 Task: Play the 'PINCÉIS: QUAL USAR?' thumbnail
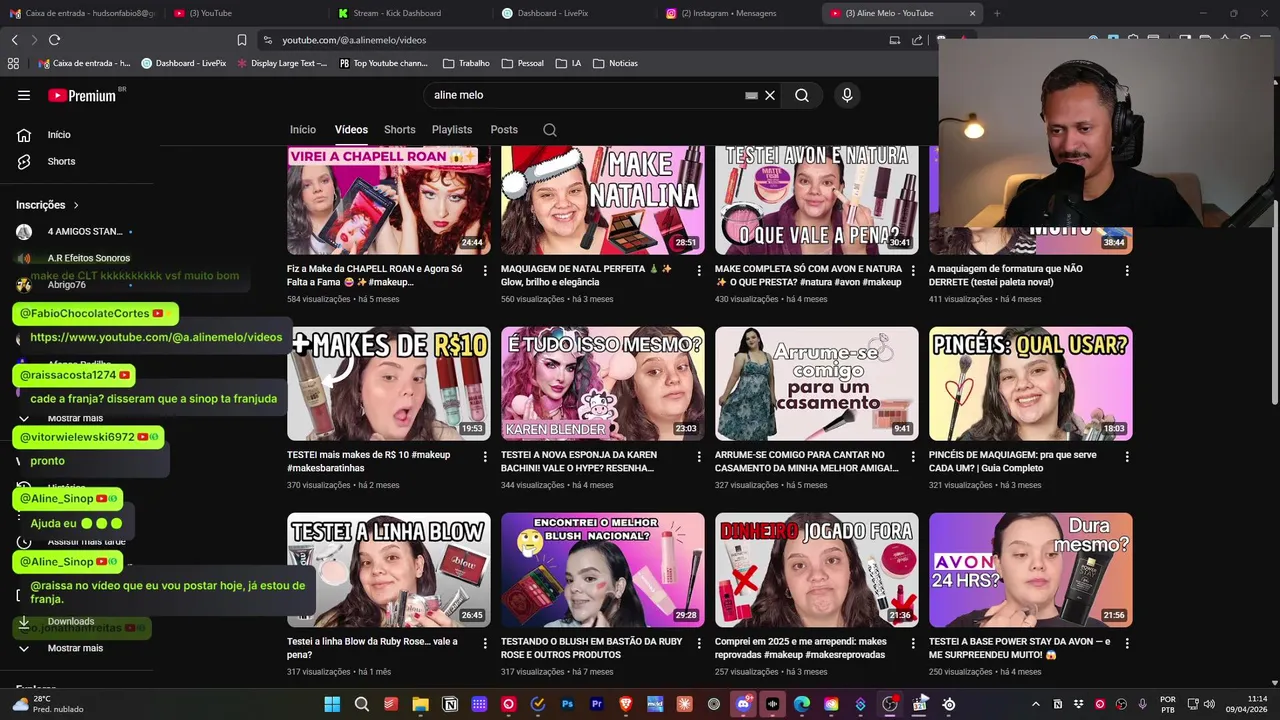(x=1031, y=384)
